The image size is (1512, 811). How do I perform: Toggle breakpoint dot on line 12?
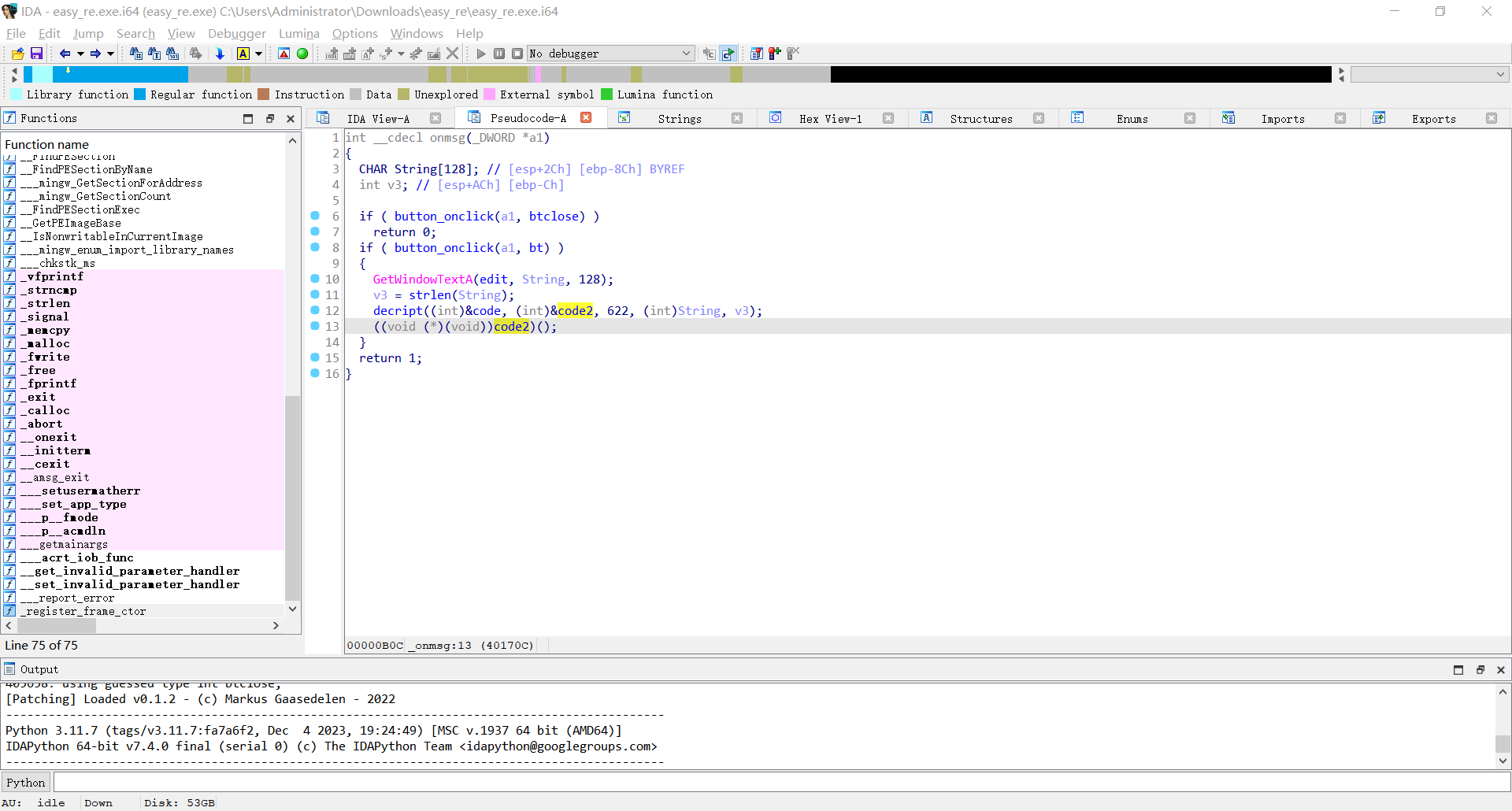click(315, 310)
